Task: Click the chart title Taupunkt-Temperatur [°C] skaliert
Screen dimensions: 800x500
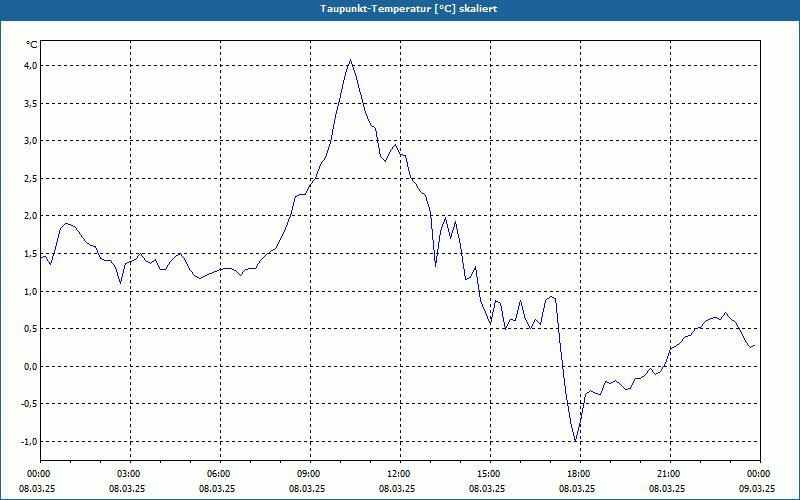Action: [409, 9]
